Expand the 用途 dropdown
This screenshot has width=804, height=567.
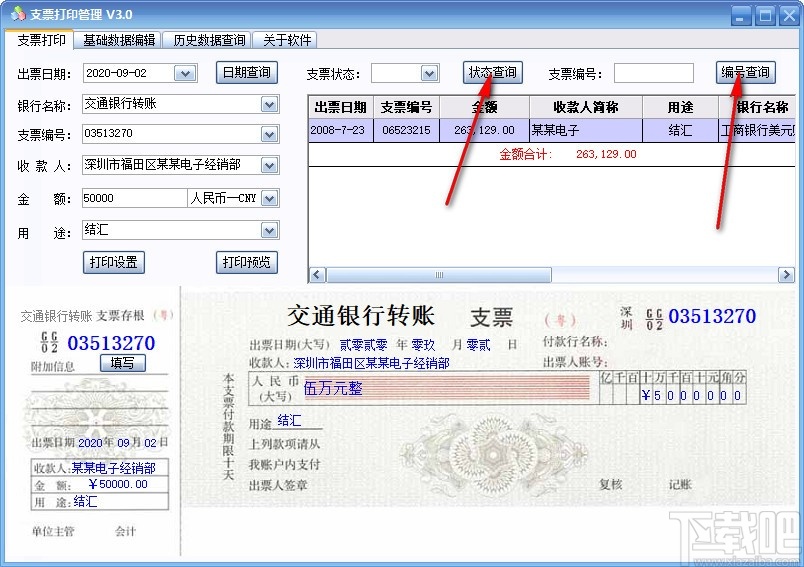pos(269,230)
